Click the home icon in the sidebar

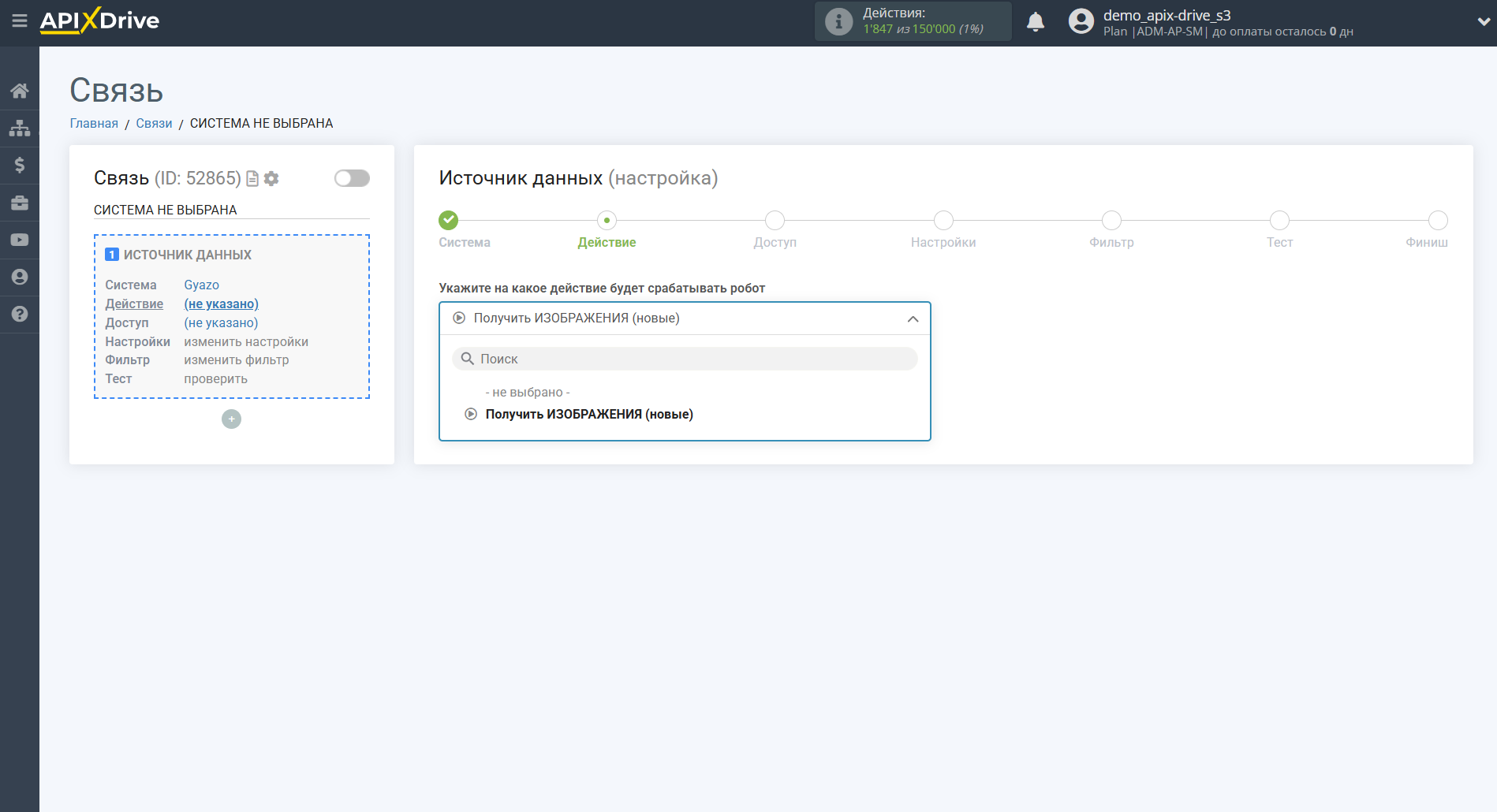(x=20, y=91)
